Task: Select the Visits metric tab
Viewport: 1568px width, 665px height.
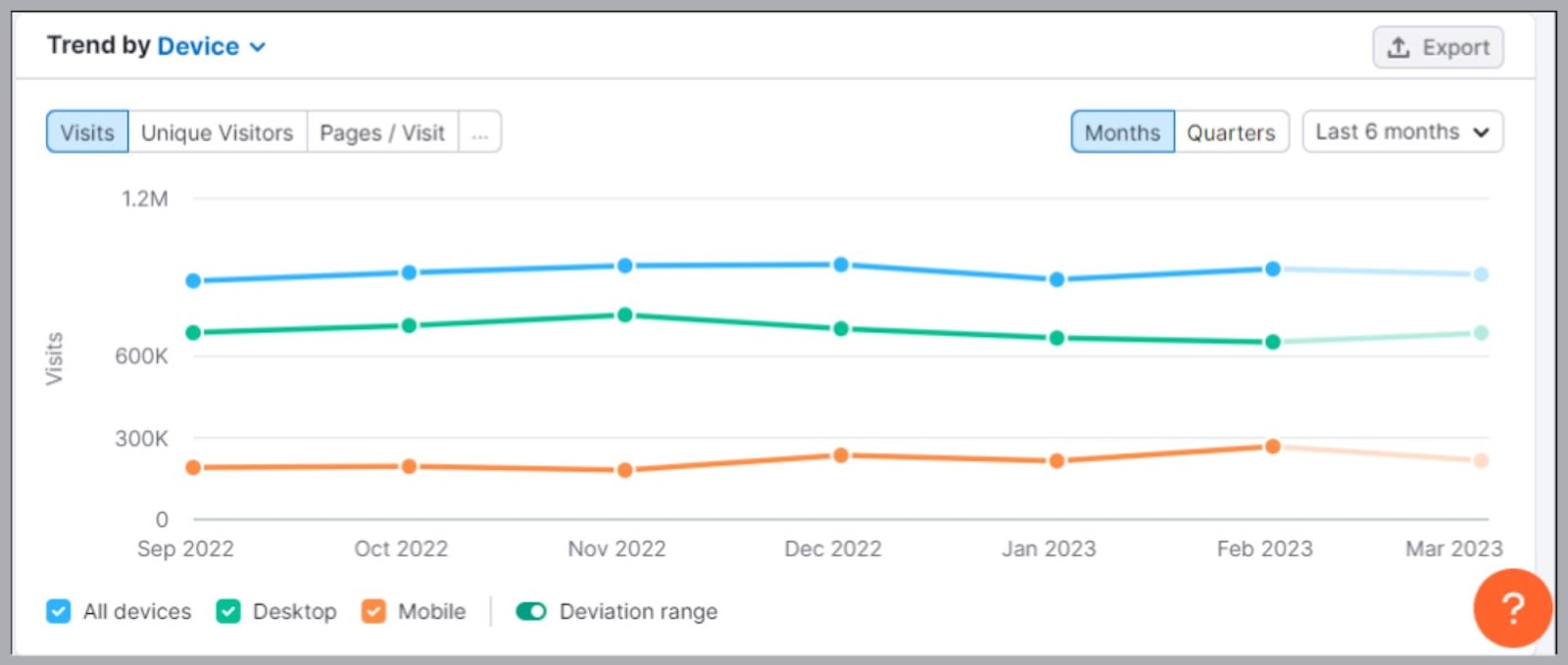Action: (87, 132)
